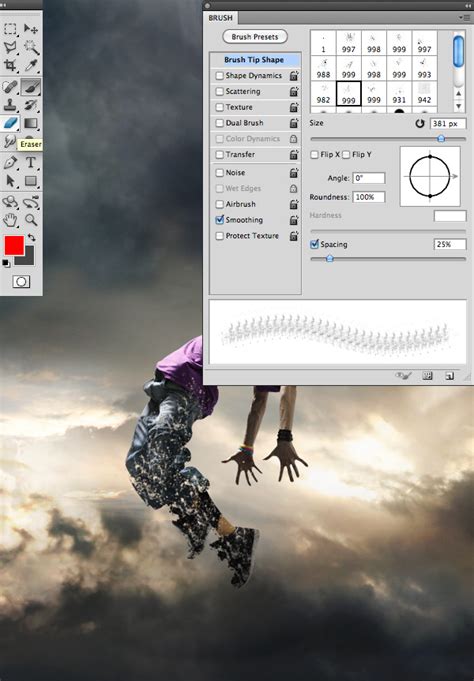The image size is (474, 681).
Task: Select the Horizontal Type tool
Action: [x=30, y=162]
